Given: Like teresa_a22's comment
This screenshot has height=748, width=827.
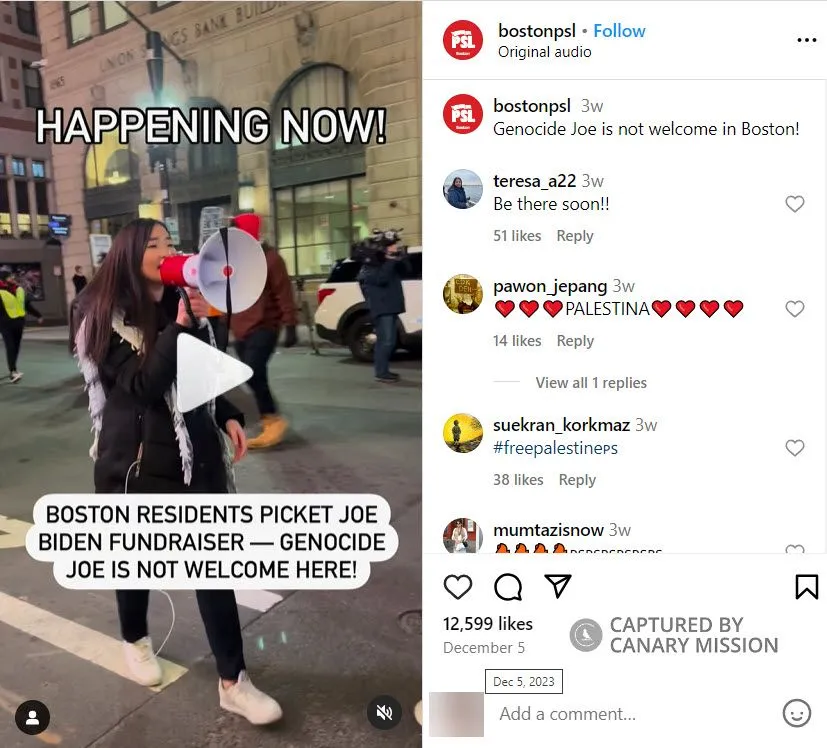Looking at the screenshot, I should tap(795, 204).
